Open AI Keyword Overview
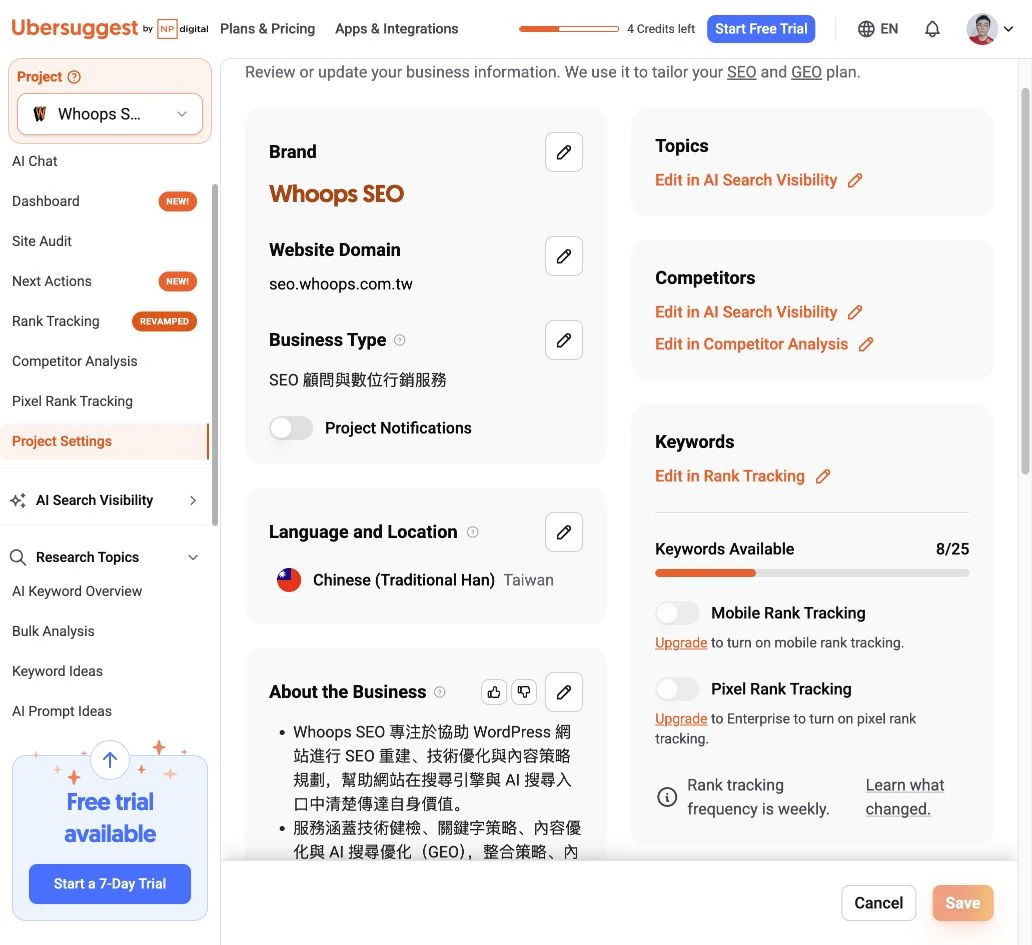 click(77, 591)
